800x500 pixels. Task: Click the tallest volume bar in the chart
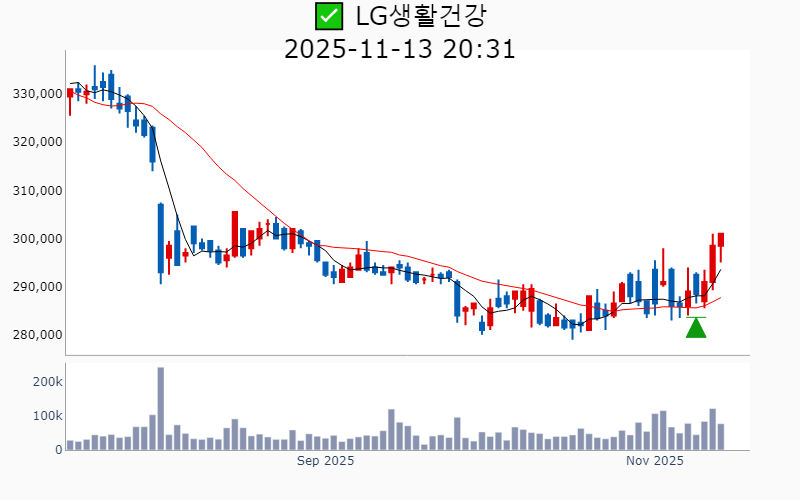click(160, 409)
